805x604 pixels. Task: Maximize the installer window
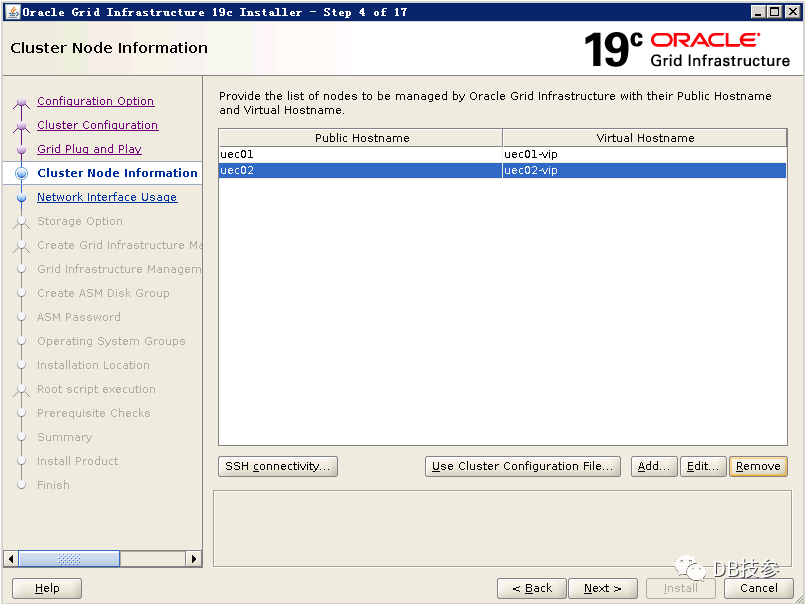click(775, 12)
